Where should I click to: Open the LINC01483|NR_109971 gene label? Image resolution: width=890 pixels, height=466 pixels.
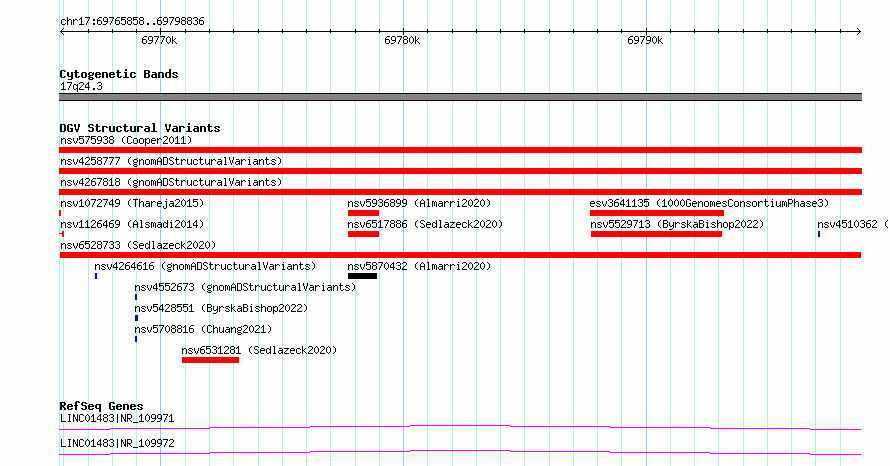(117, 418)
